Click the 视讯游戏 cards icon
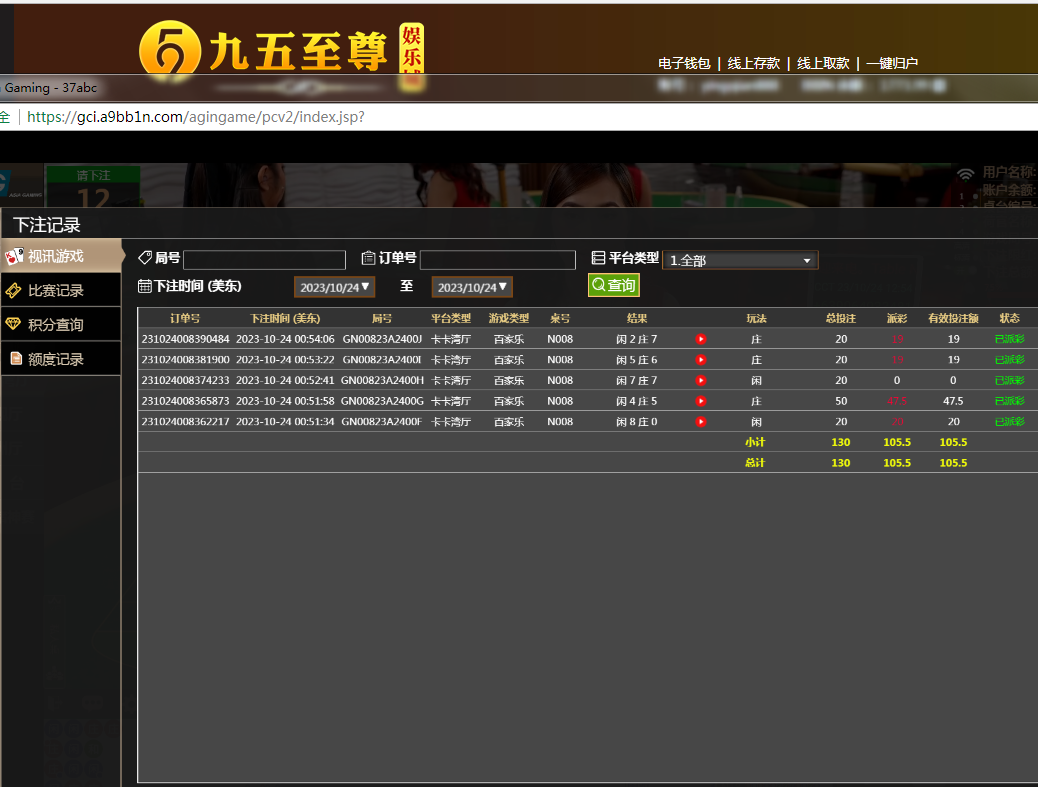The height and width of the screenshot is (787, 1038). tap(14, 256)
